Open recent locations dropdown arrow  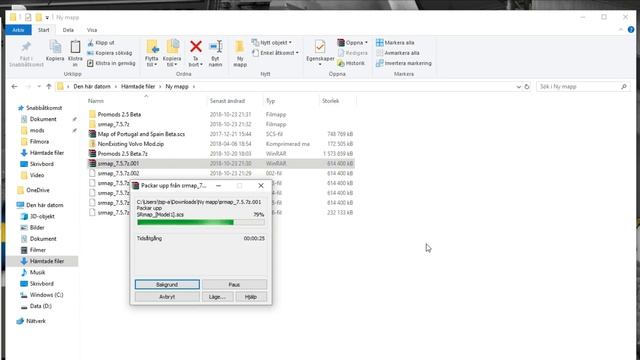click(x=39, y=87)
